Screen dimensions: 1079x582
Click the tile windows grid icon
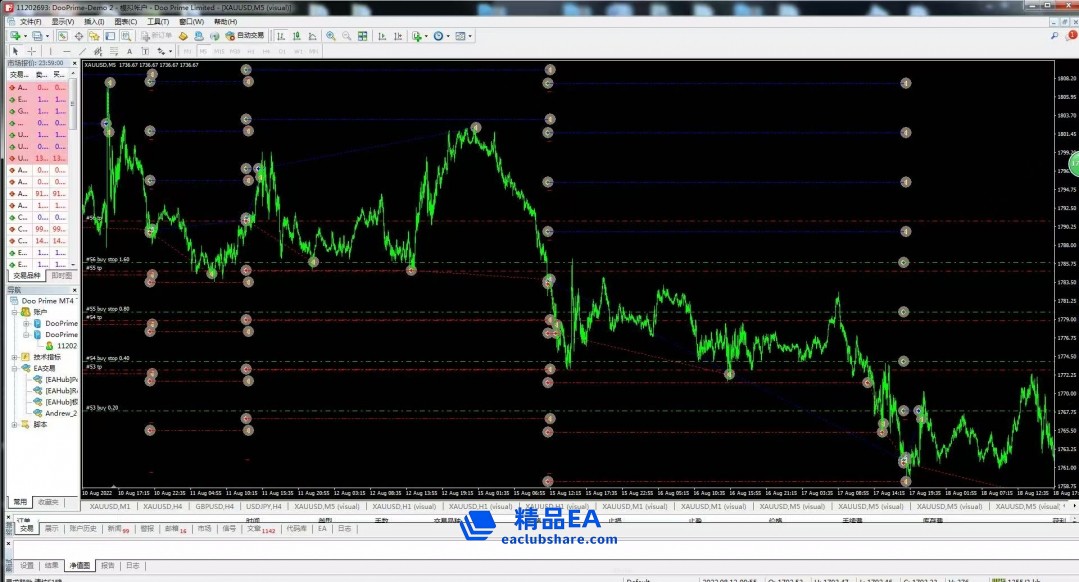tap(362, 36)
